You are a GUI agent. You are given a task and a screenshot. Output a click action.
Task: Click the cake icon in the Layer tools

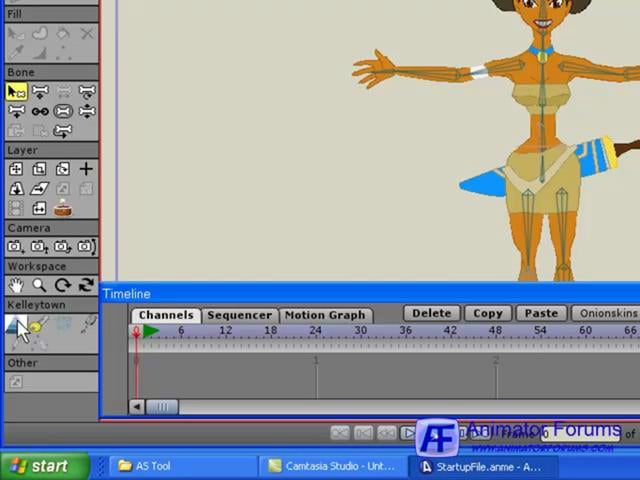[63, 208]
